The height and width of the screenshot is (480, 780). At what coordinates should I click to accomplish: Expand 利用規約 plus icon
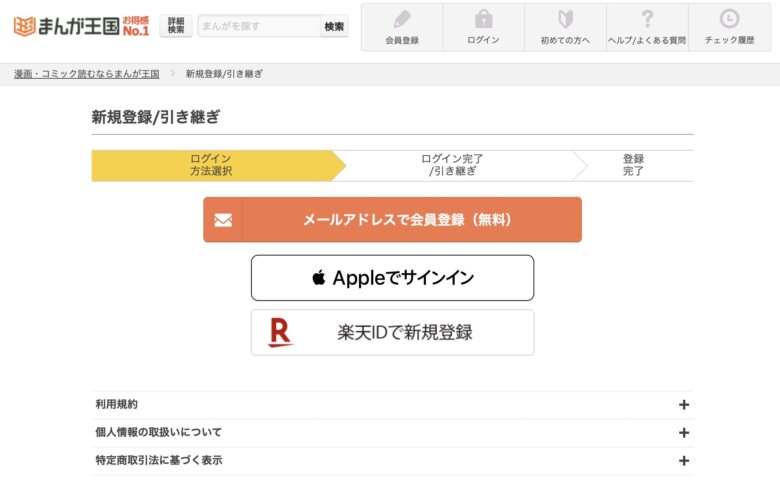pos(684,405)
